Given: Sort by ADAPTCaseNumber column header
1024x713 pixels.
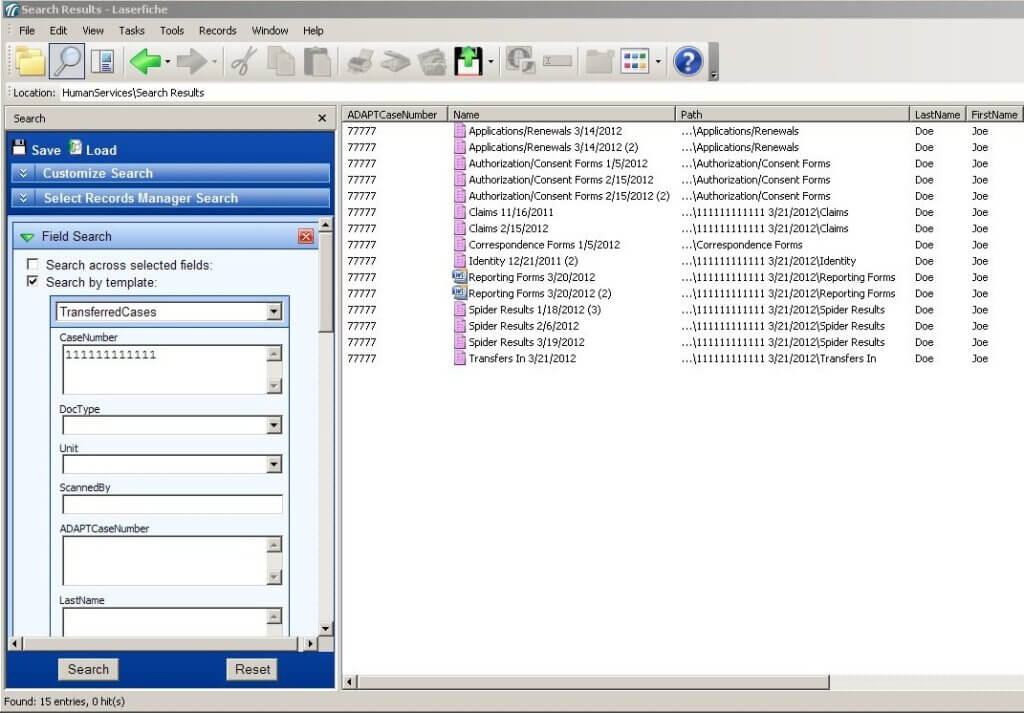Looking at the screenshot, I should 394,114.
